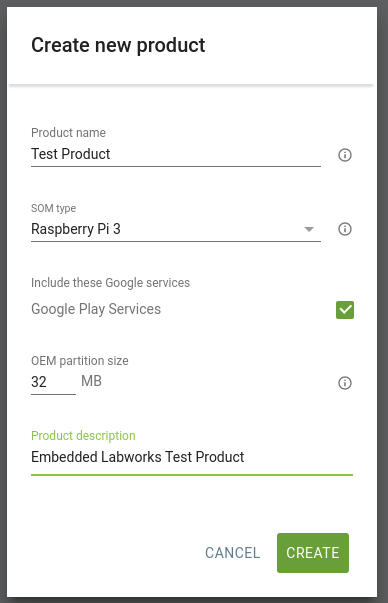Click the OEM partition size label

click(80, 361)
